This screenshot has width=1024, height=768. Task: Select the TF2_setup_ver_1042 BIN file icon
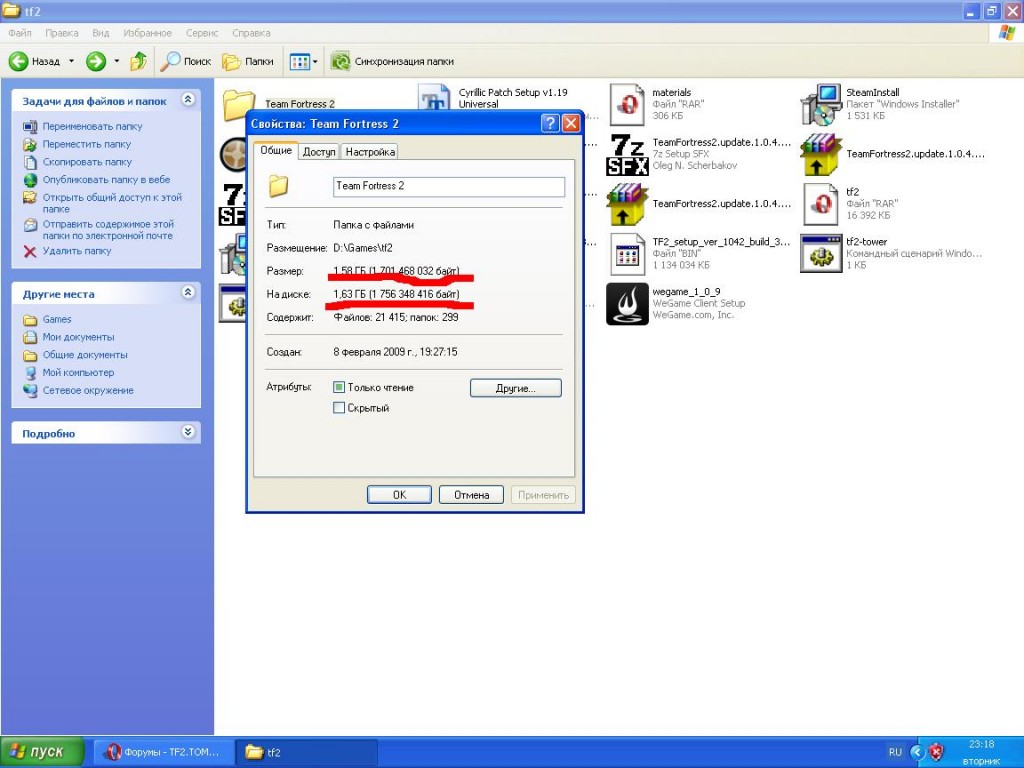click(628, 253)
